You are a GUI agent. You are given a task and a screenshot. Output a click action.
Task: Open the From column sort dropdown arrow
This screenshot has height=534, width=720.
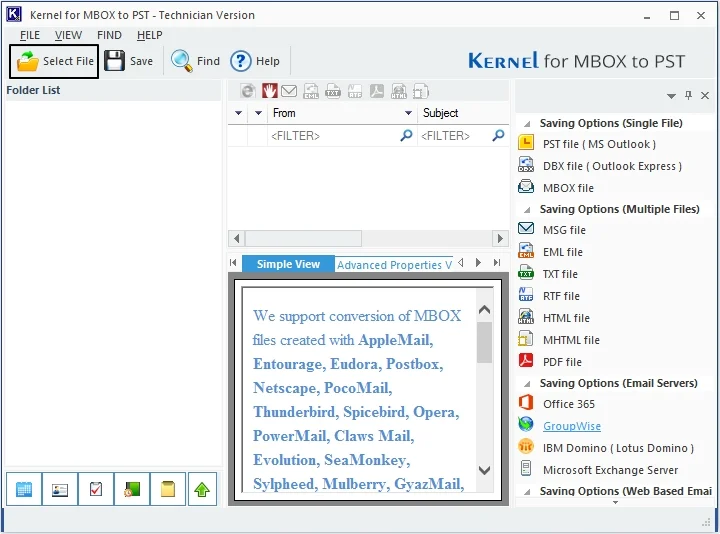pyautogui.click(x=408, y=113)
